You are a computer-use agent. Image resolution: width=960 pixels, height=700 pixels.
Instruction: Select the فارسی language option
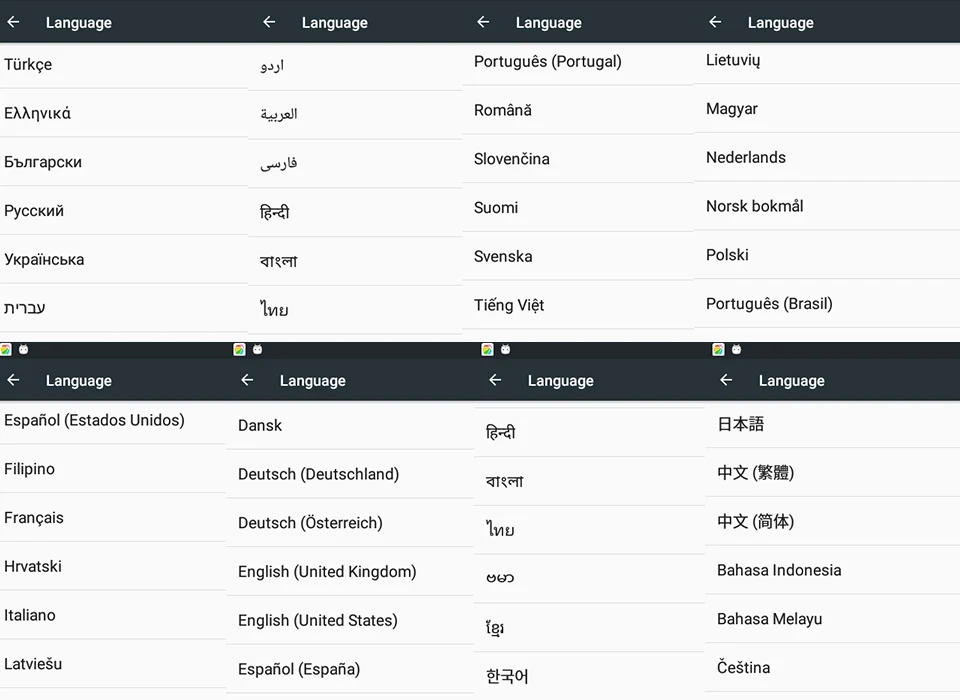tap(279, 163)
